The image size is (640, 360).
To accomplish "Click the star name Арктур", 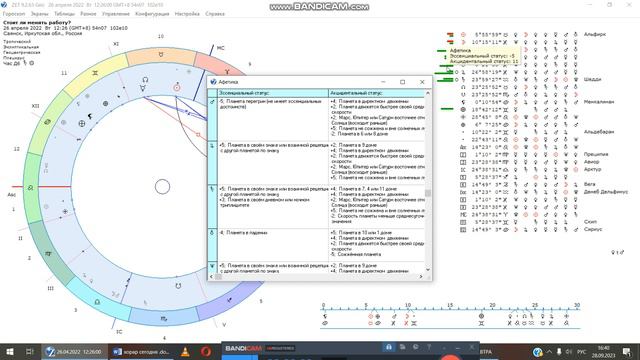I will [x=592, y=169].
